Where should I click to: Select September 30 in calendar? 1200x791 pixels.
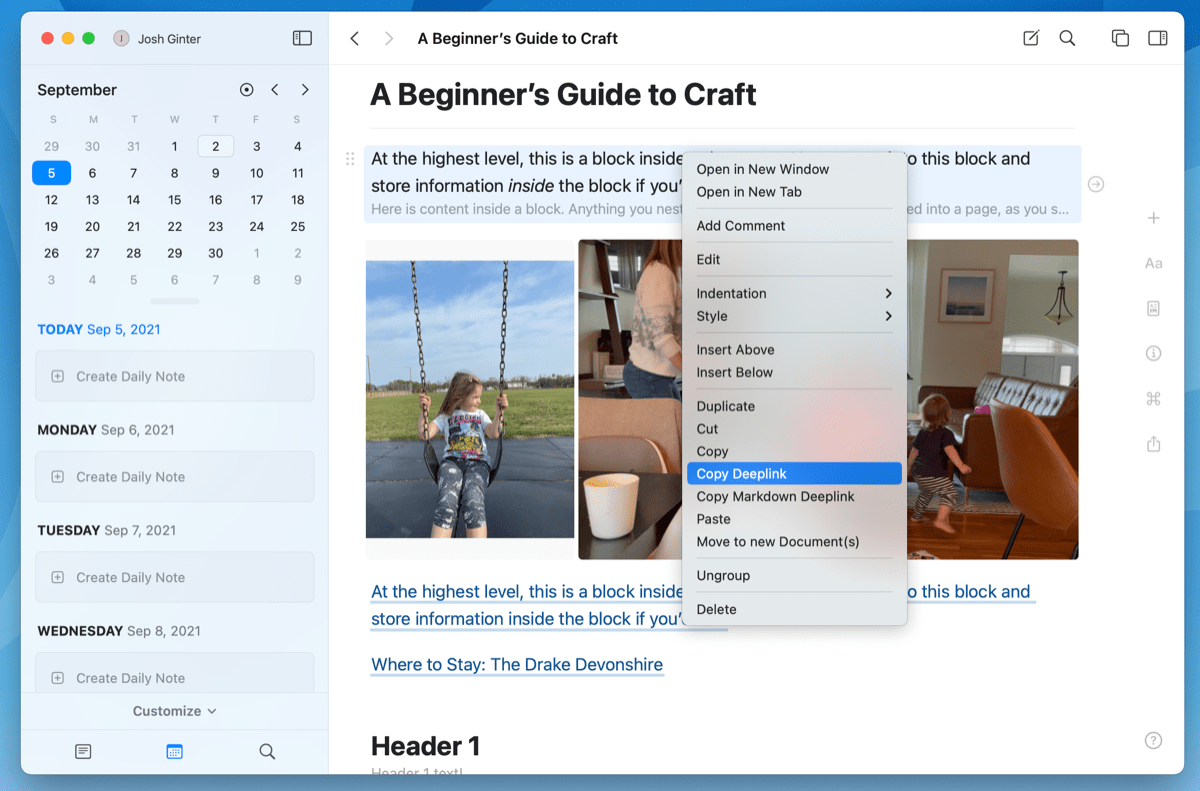(216, 253)
